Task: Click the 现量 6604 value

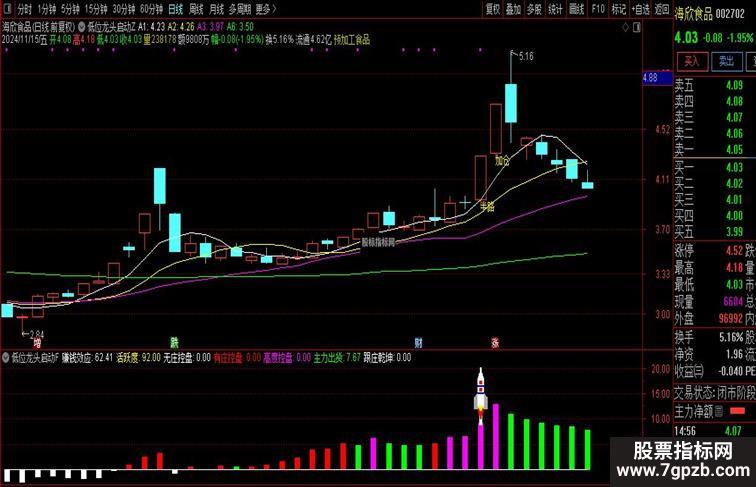Action: 733,302
